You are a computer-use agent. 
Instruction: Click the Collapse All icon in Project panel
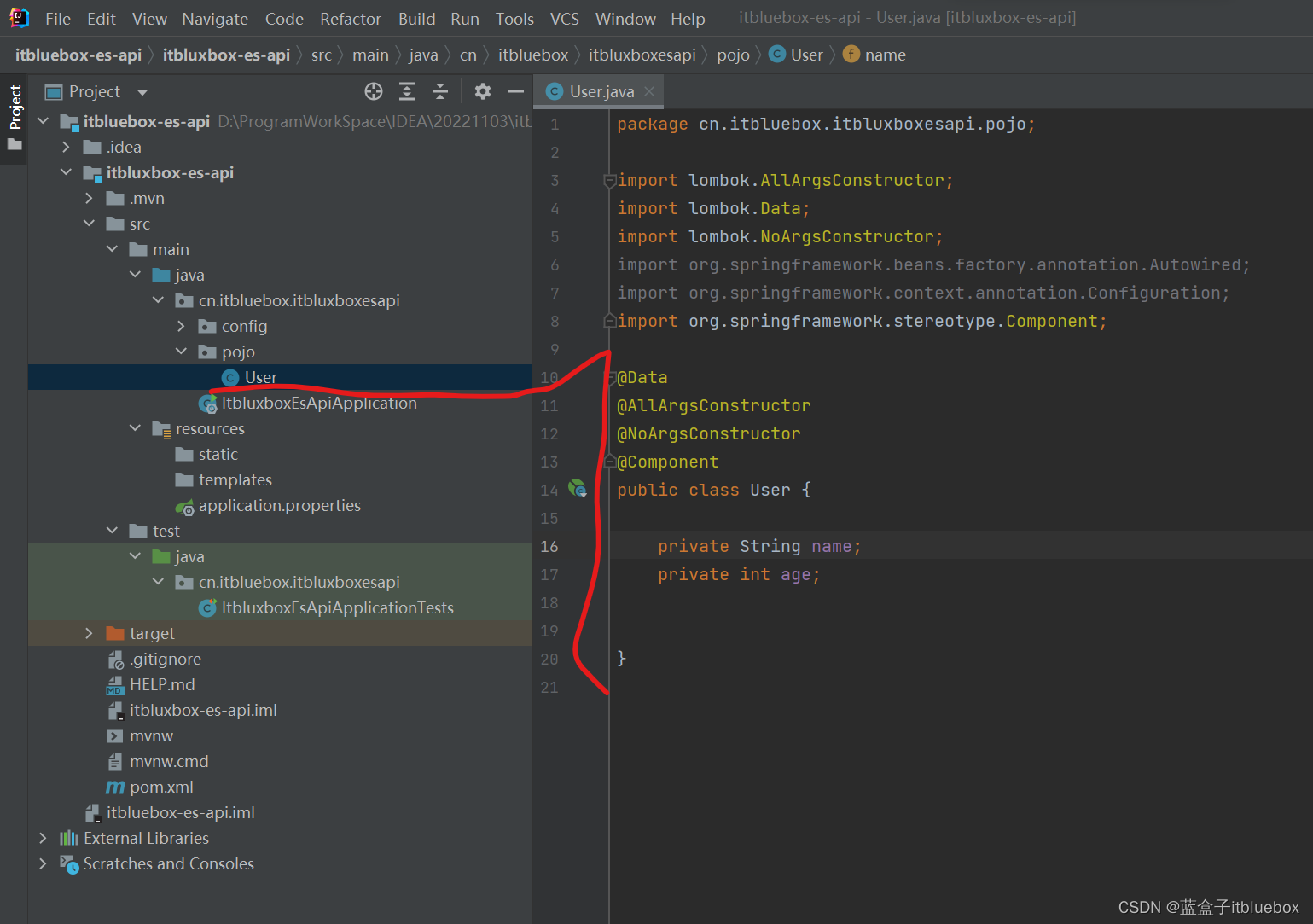coord(440,91)
